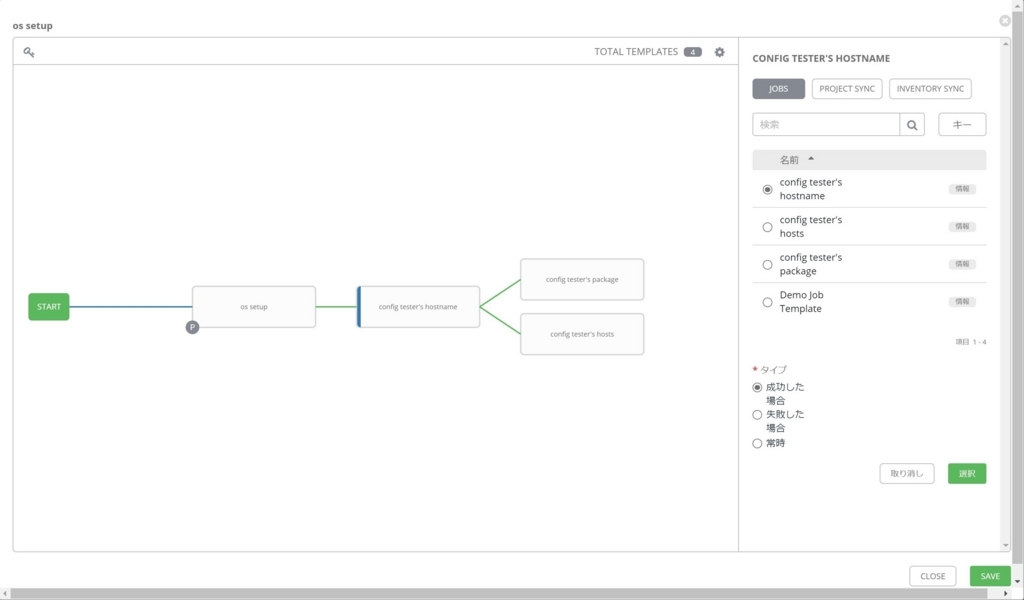Choose the 常時 type option
This screenshot has height=600, width=1024.
point(757,443)
